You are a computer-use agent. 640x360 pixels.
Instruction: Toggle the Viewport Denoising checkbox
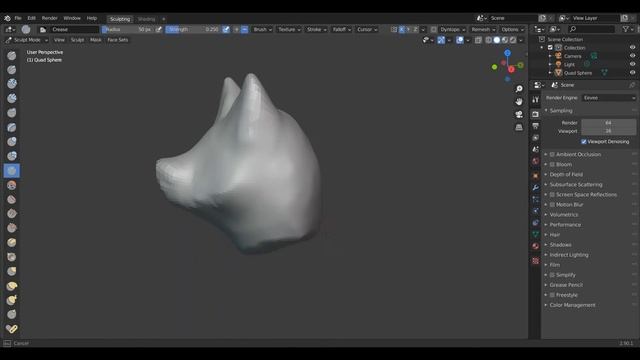point(584,142)
